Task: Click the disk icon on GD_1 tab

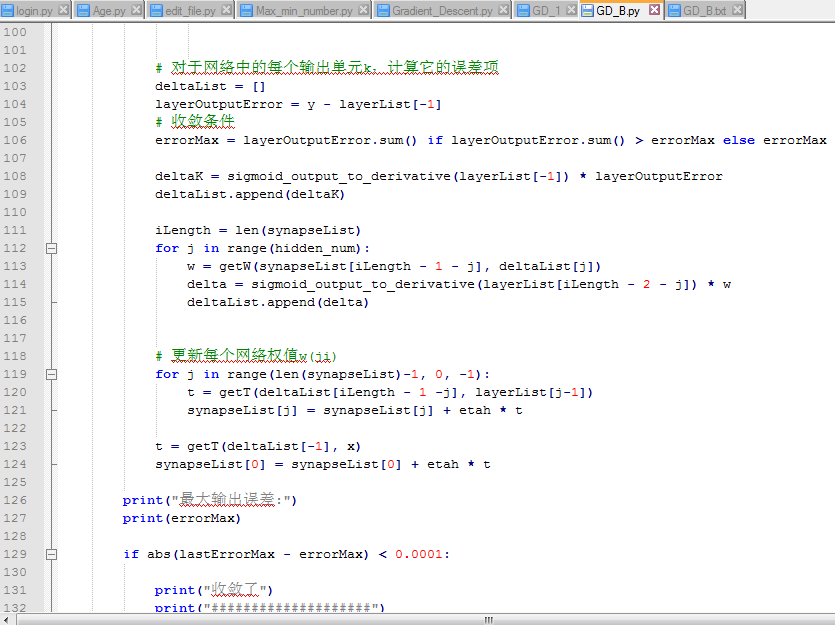Action: point(523,11)
